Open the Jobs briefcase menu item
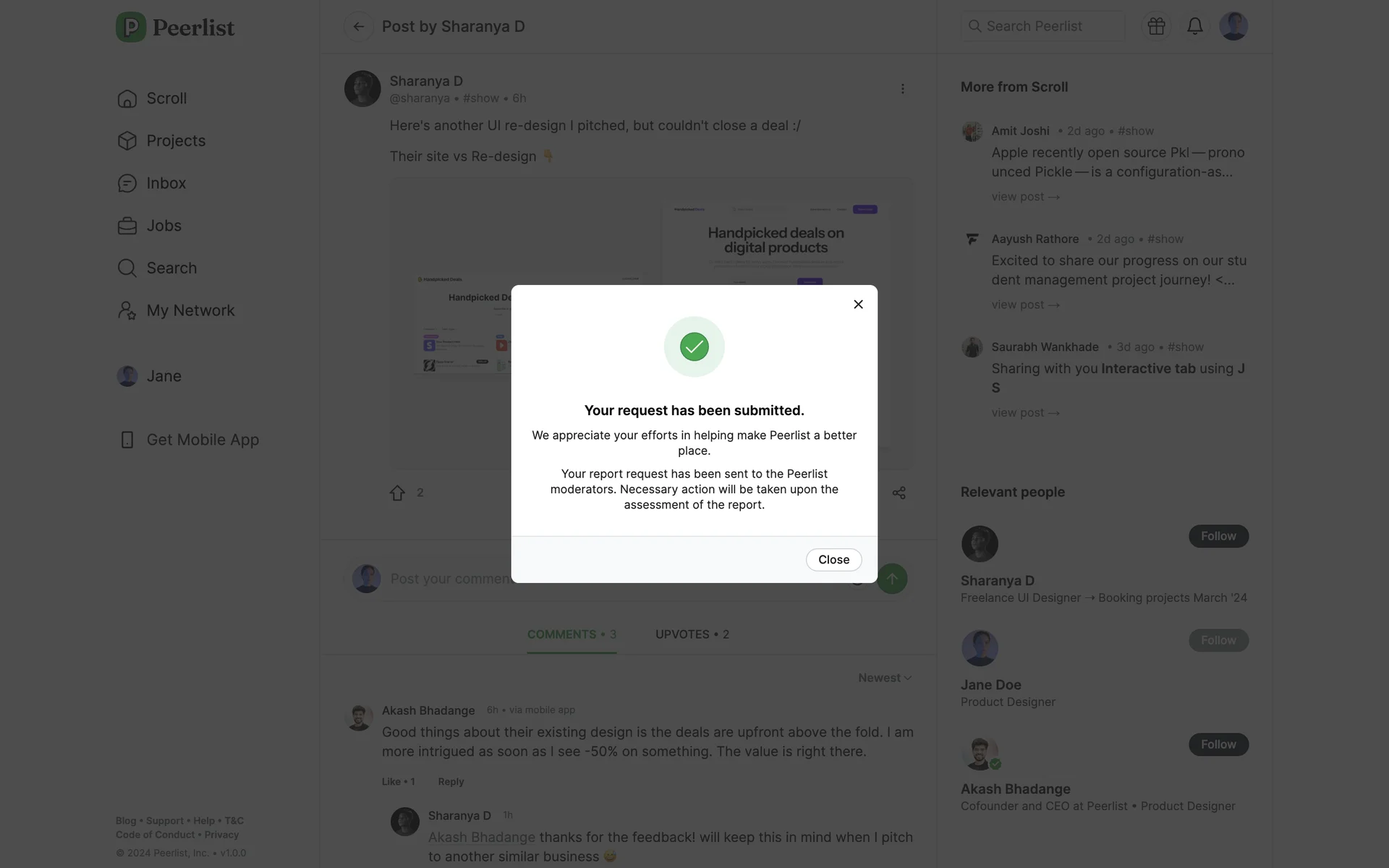The image size is (1389, 868). (x=150, y=226)
